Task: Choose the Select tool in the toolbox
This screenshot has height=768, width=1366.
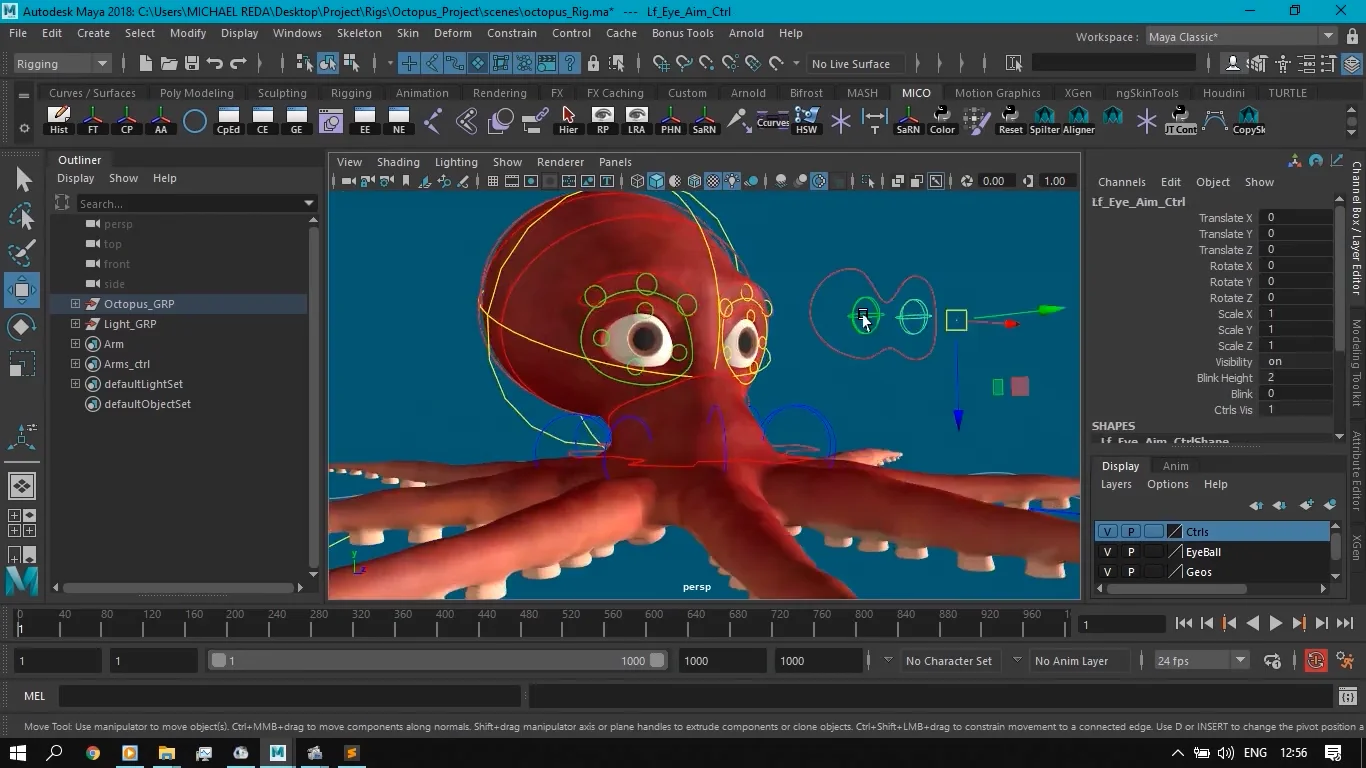Action: click(x=22, y=180)
